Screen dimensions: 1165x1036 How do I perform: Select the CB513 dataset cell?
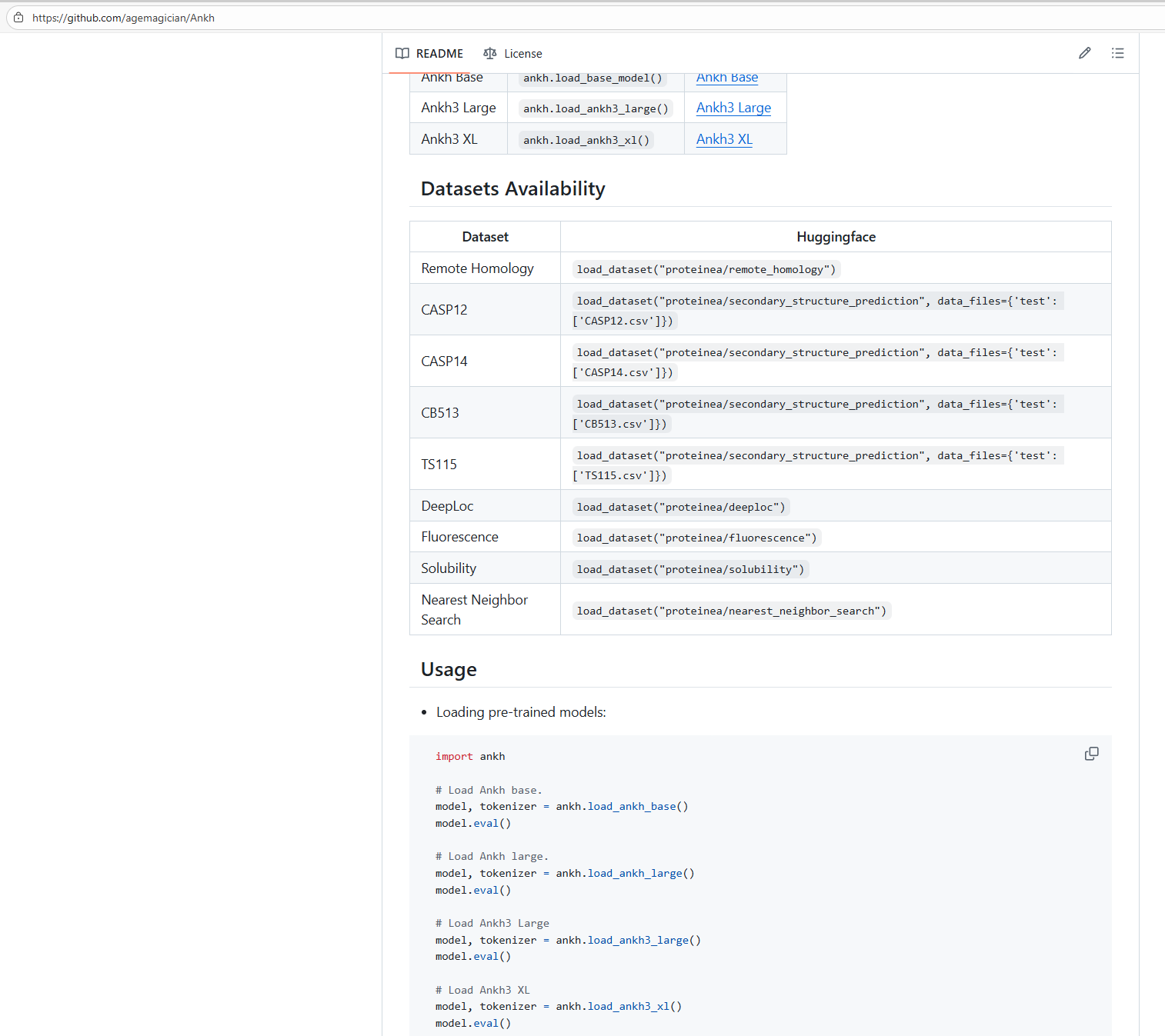(485, 412)
